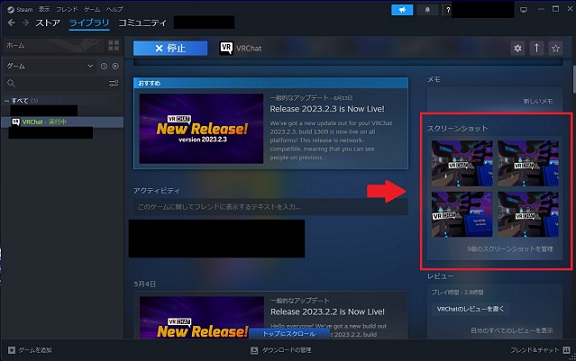Stop the game with 停止 button
The width and height of the screenshot is (576, 361).
tap(170, 48)
